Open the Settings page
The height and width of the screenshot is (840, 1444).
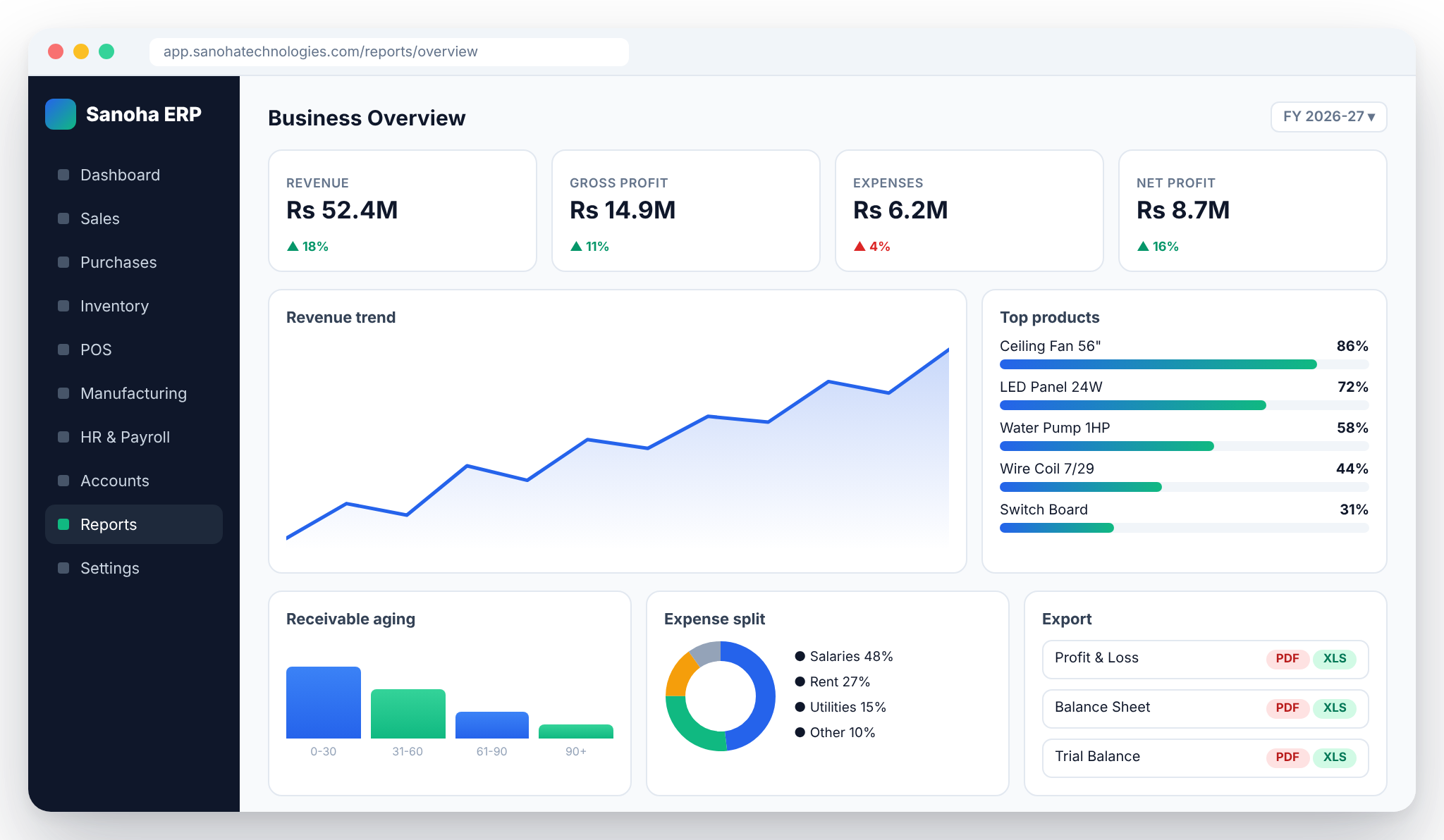tap(134, 568)
